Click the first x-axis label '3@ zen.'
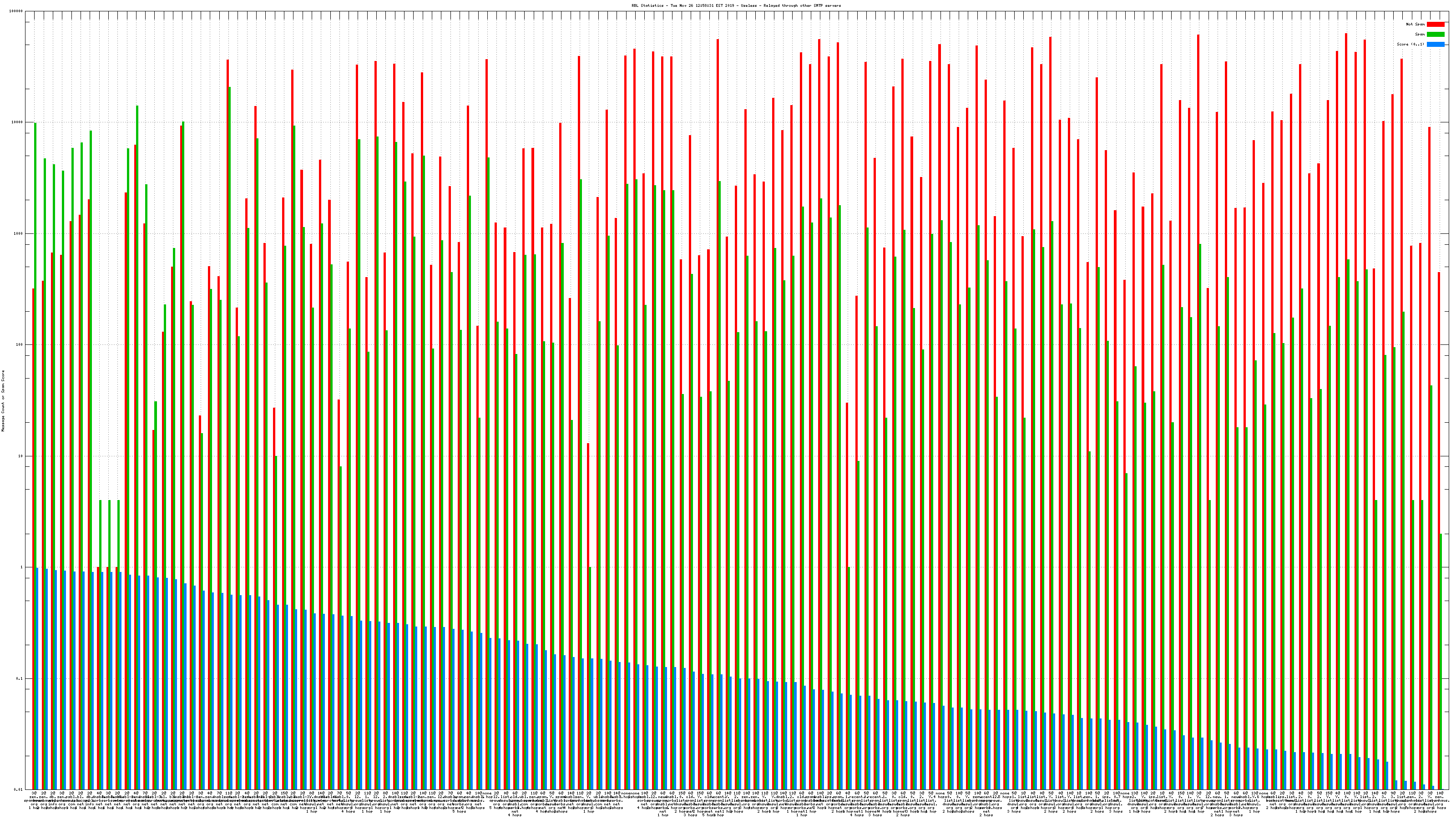The image size is (1456, 819). [34, 796]
